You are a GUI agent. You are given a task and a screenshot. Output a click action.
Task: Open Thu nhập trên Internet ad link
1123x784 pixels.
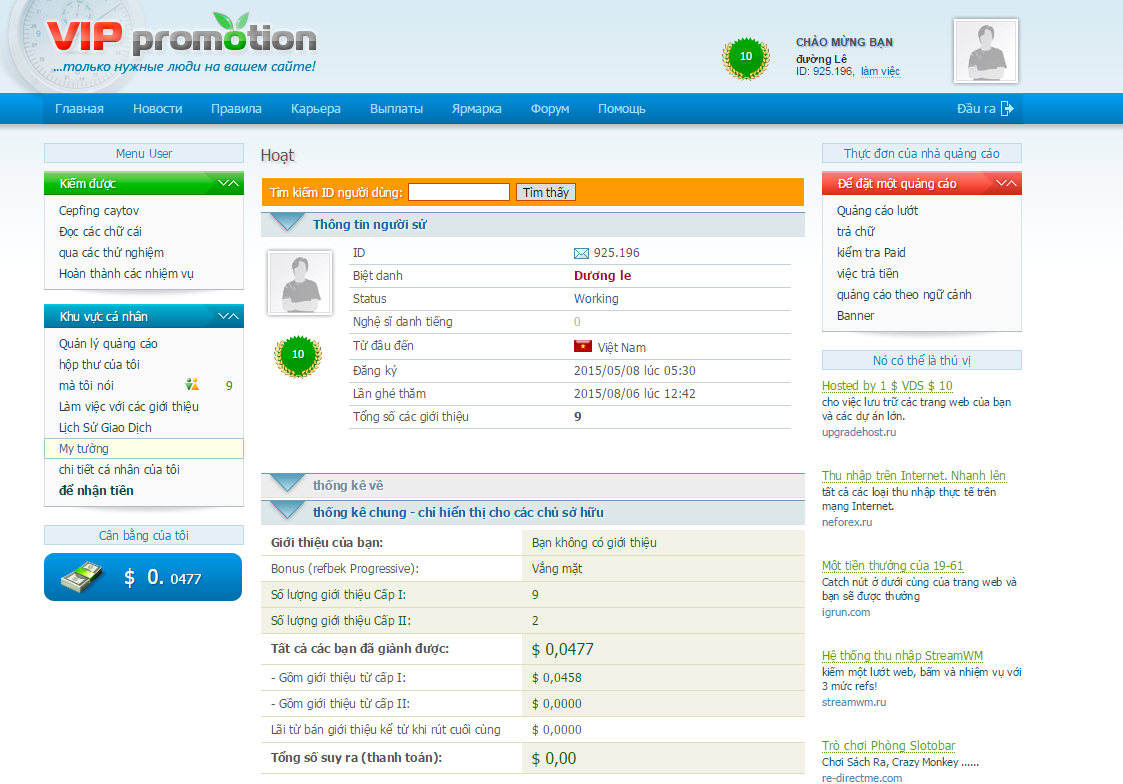point(913,475)
